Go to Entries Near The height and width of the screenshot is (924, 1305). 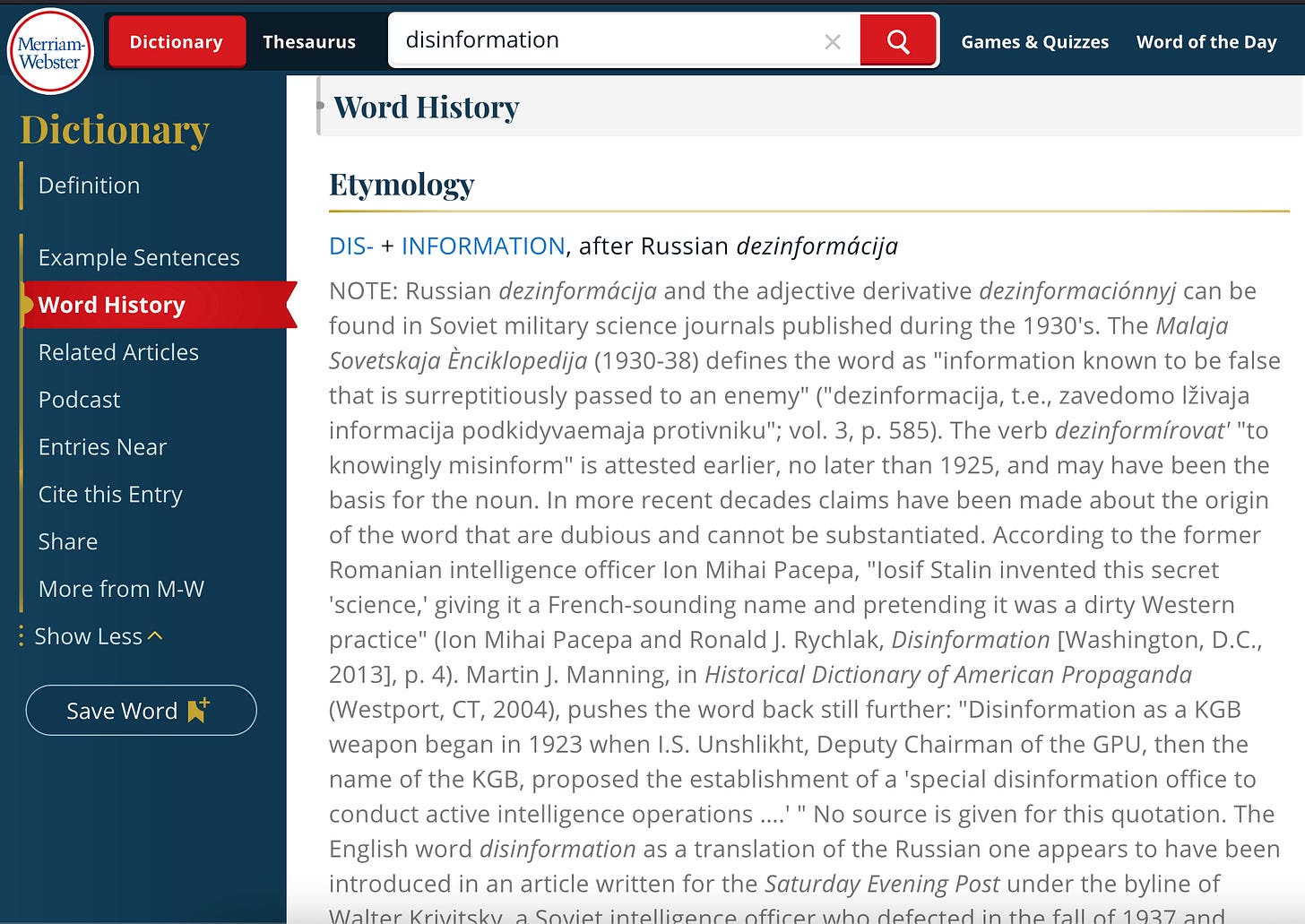[x=102, y=446]
